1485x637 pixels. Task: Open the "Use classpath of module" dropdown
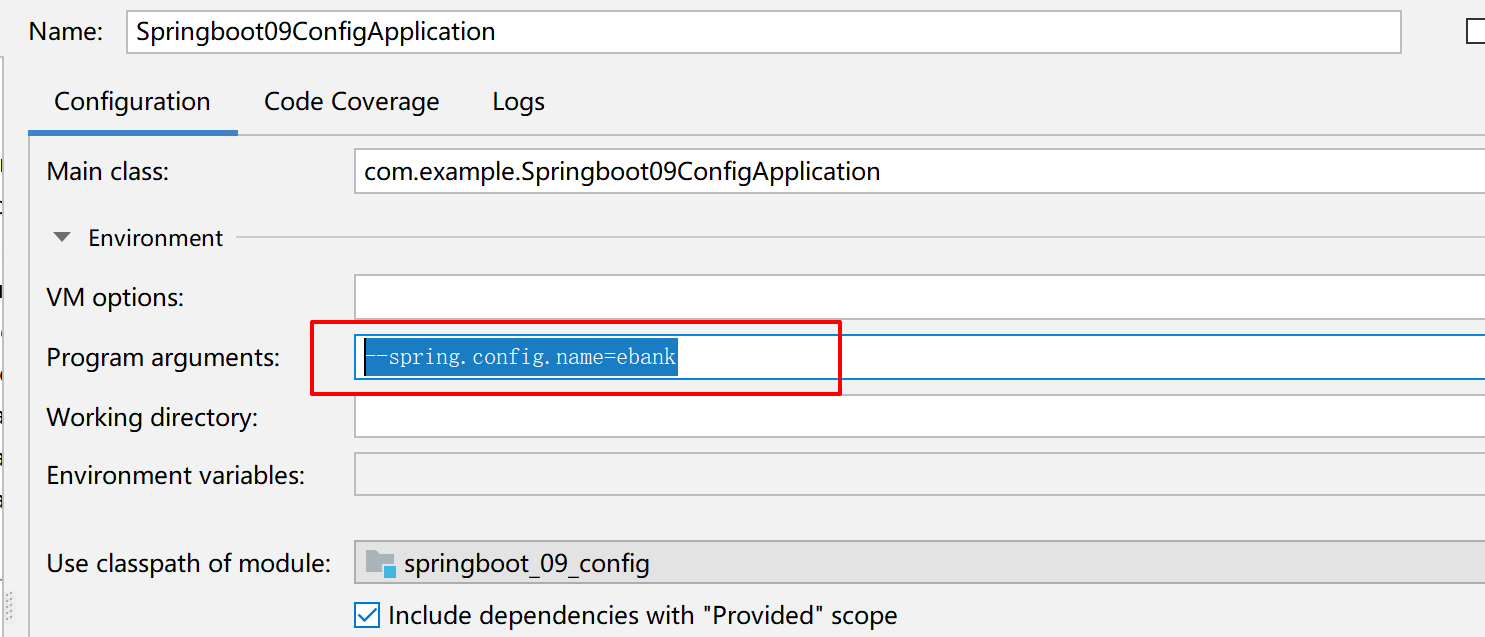919,563
